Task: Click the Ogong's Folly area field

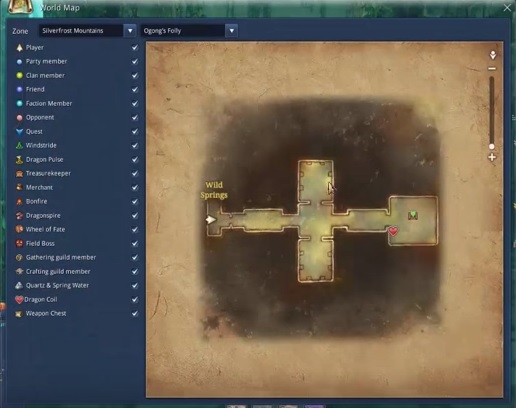Action: point(183,31)
